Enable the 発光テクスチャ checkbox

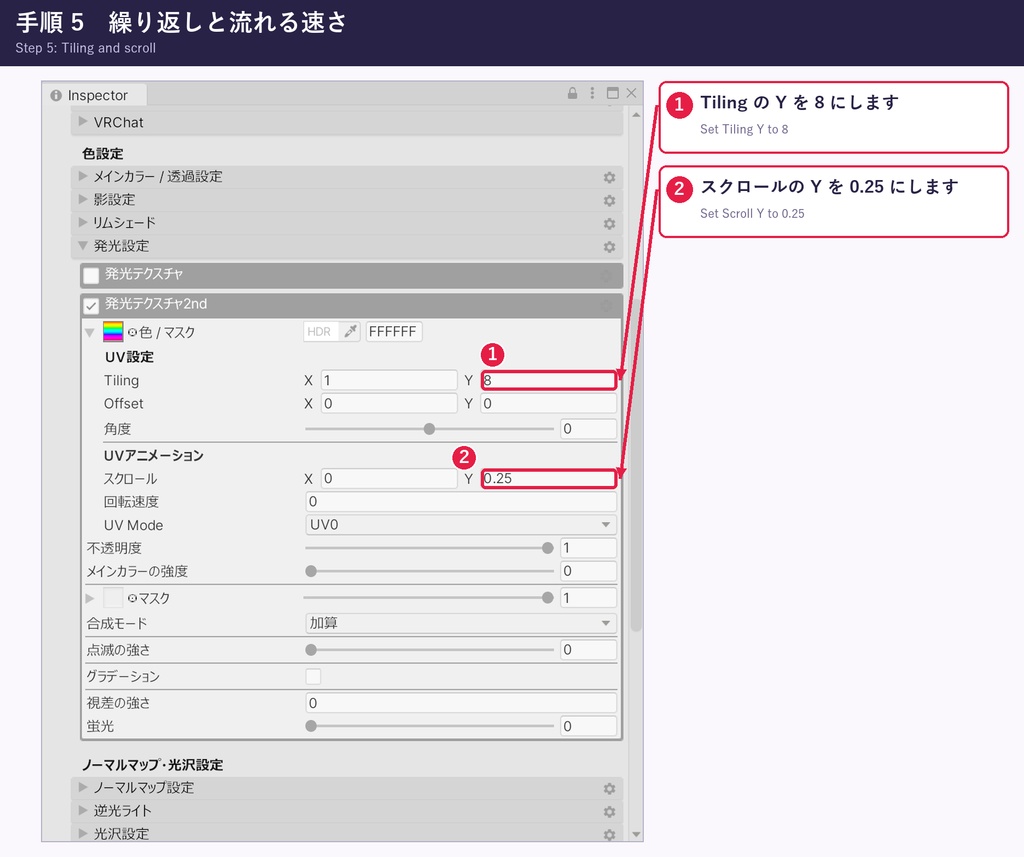[x=91, y=275]
